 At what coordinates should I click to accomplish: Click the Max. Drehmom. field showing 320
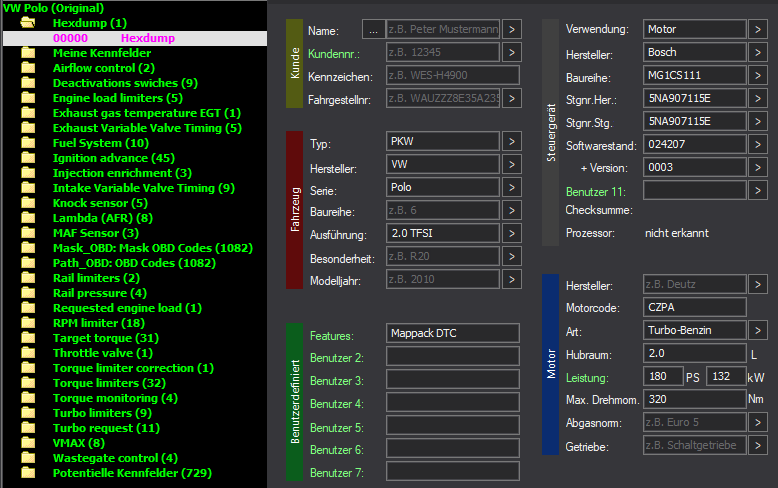(x=695, y=400)
